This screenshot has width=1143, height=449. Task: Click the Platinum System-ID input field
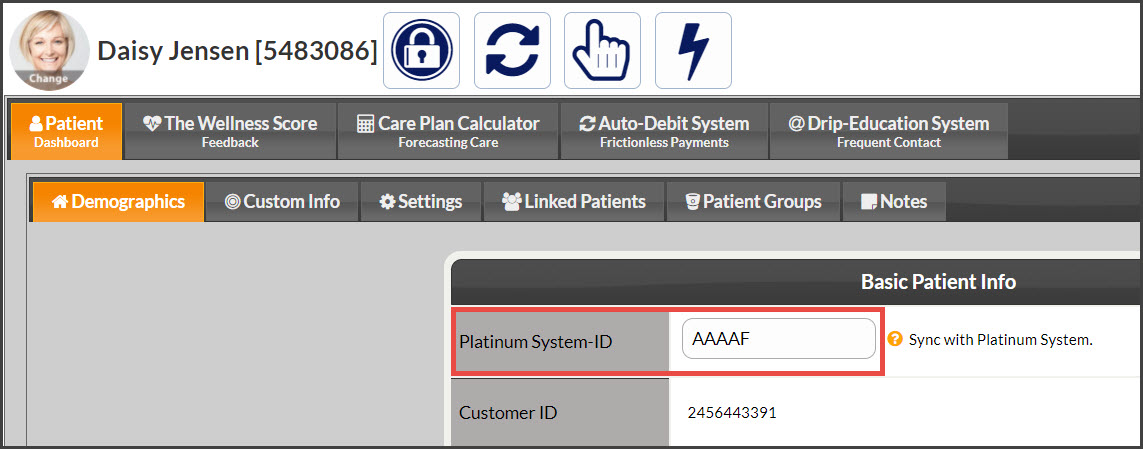[x=779, y=339]
